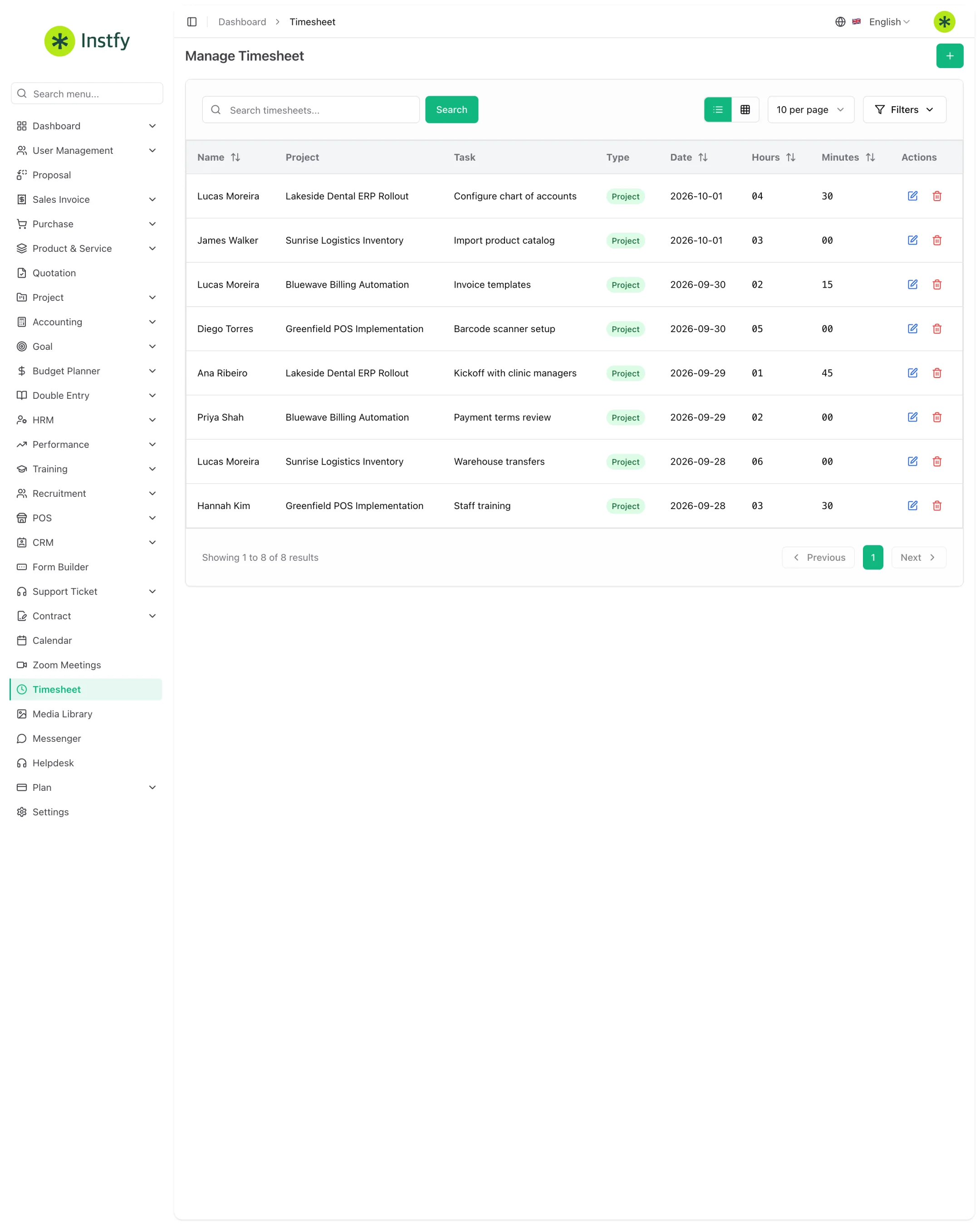The height and width of the screenshot is (1225, 980).
Task: Open Form Builder
Action: 86,567
